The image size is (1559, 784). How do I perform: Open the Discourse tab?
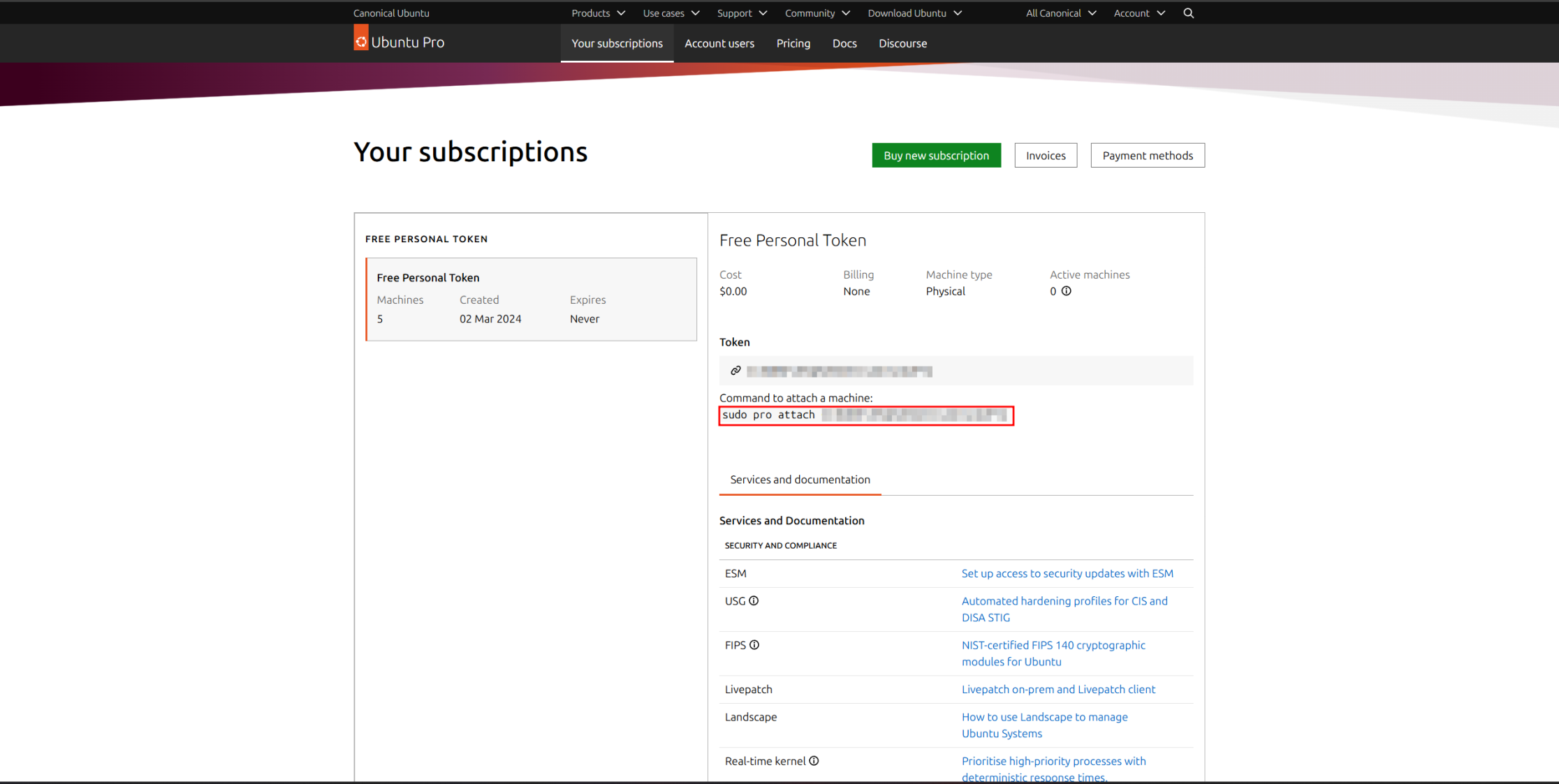(902, 43)
